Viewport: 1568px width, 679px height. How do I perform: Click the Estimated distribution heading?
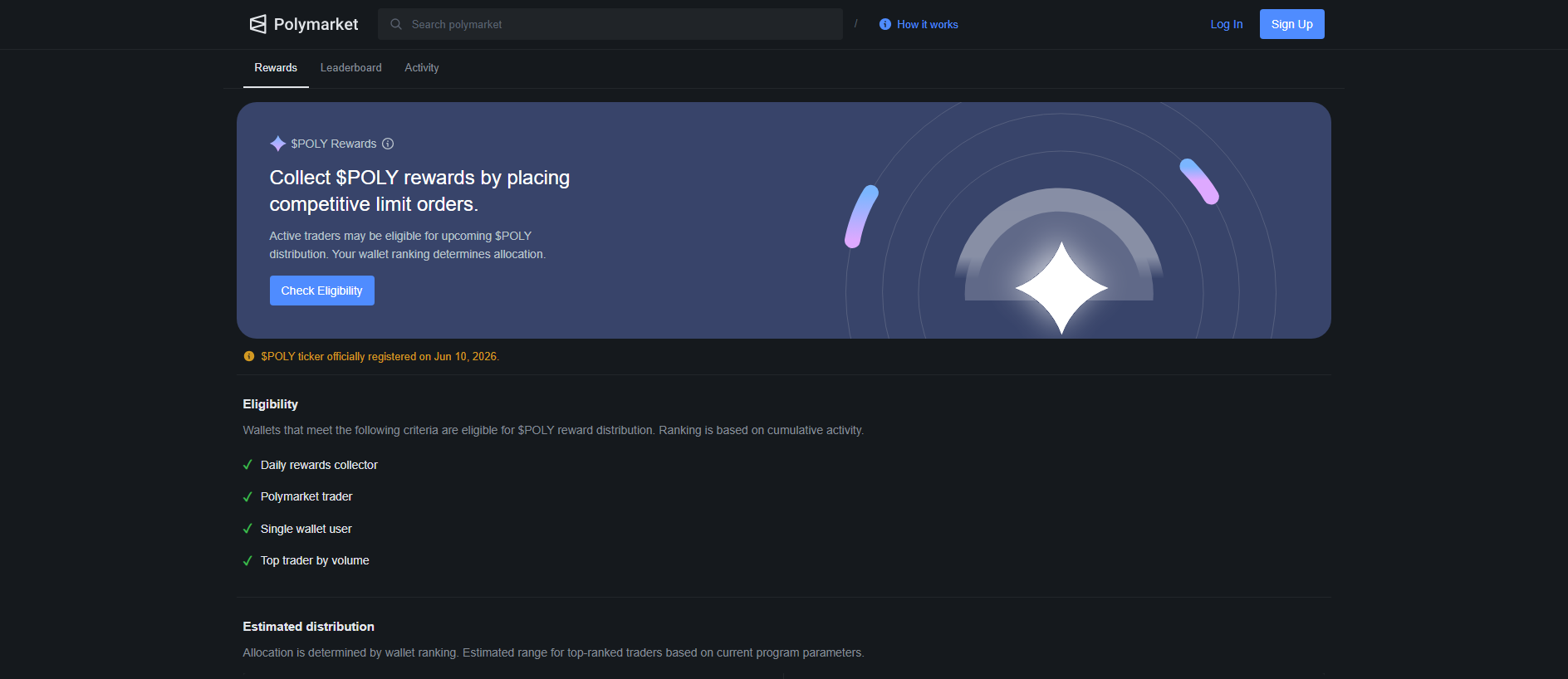[x=309, y=627]
